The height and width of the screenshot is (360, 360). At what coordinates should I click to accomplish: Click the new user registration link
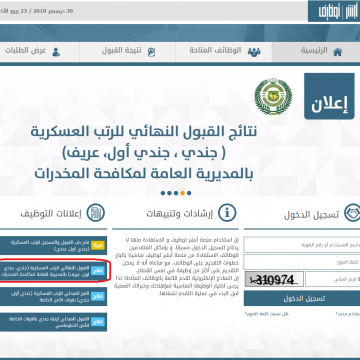[x=348, y=314]
